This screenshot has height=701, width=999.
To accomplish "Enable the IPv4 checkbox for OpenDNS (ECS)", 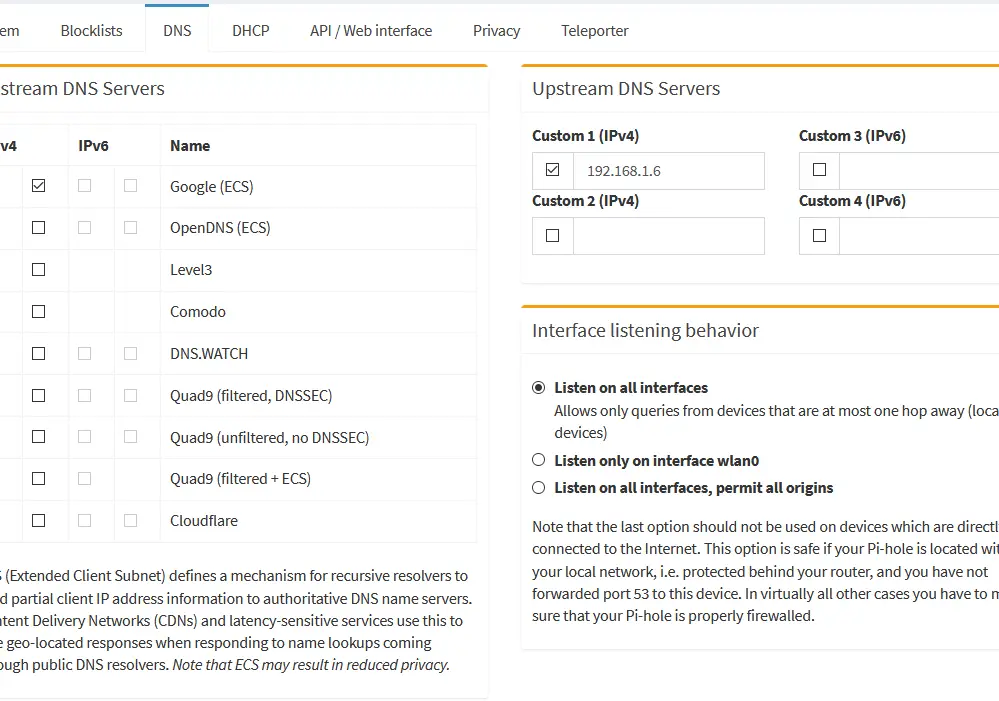I will point(38,228).
